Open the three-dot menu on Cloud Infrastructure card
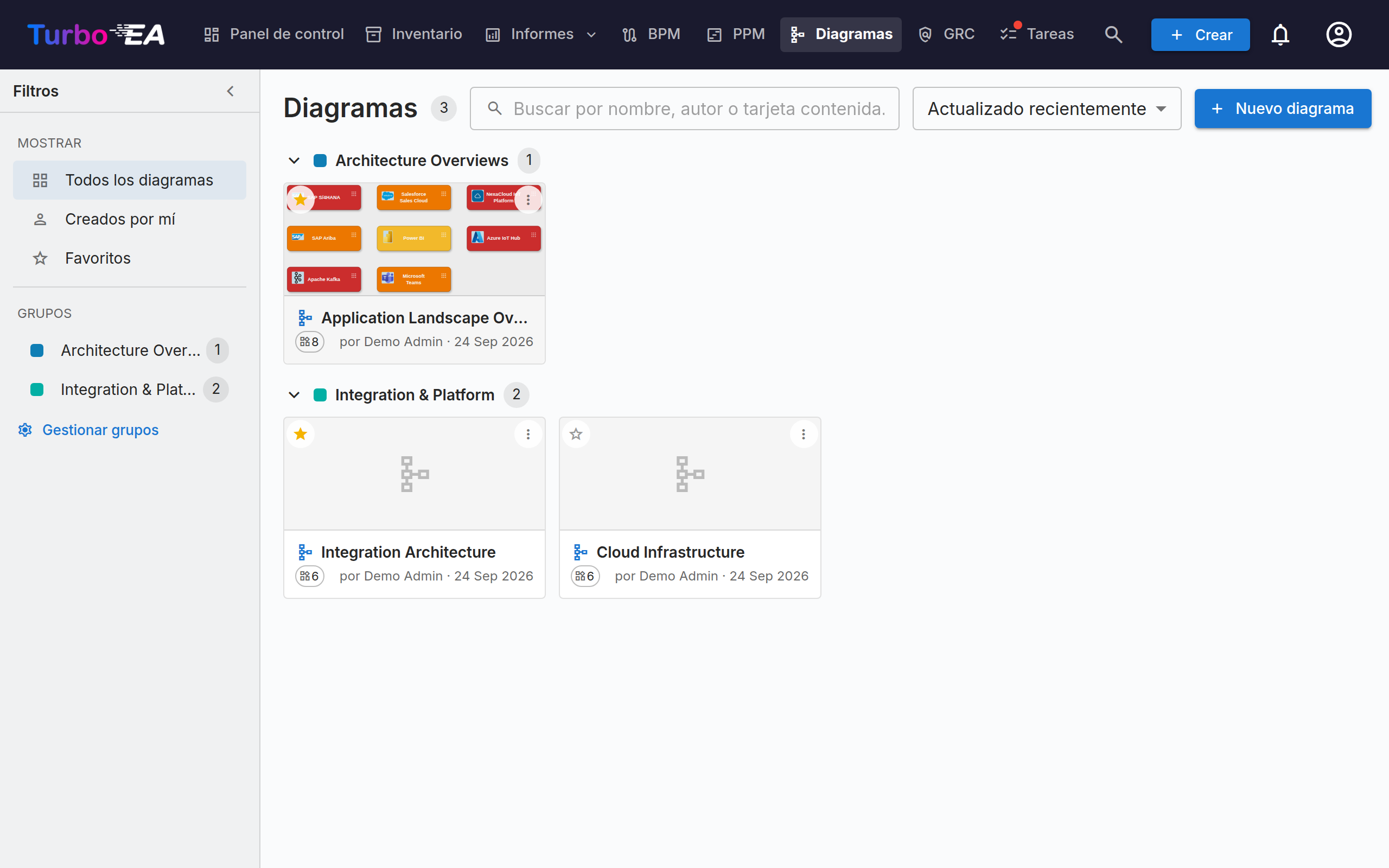 click(x=803, y=434)
